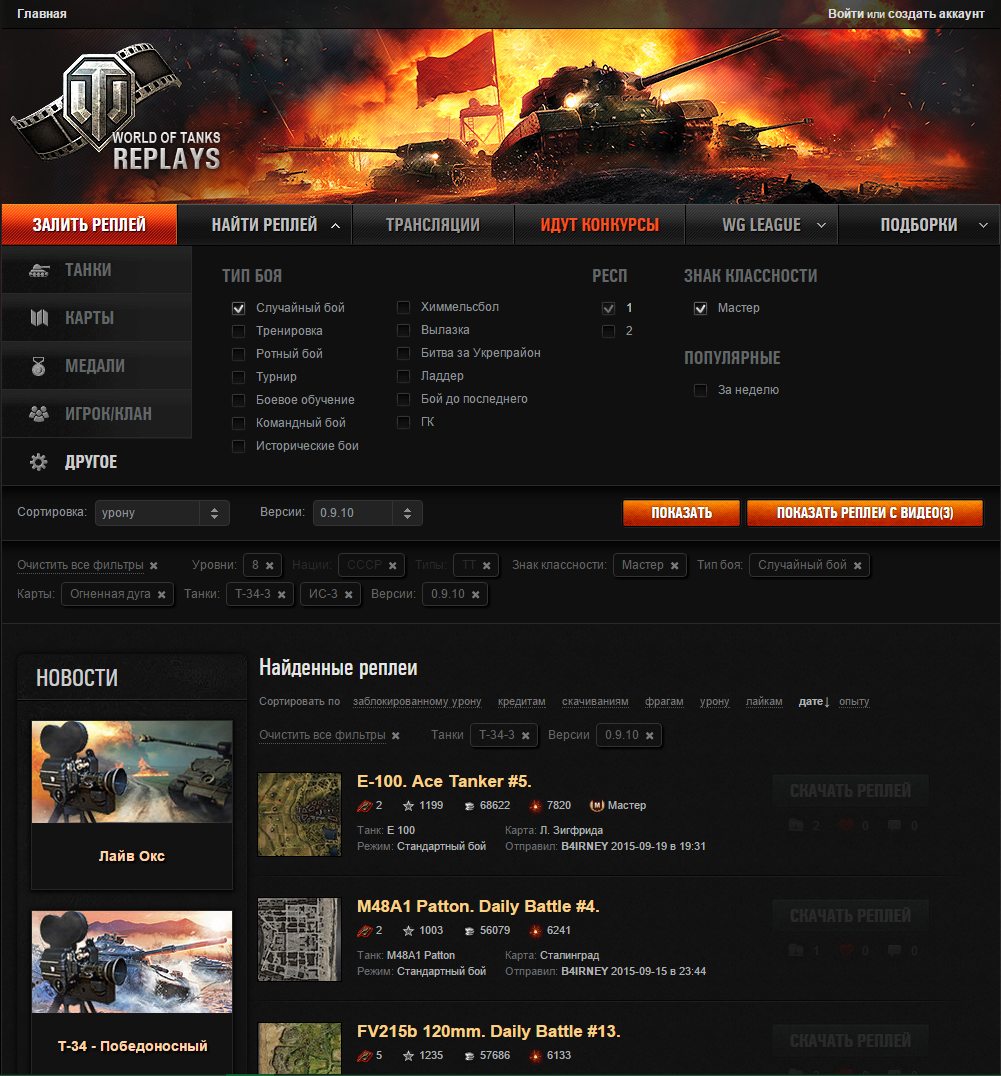Click Войти или создать аккаунт

pyautogui.click(x=906, y=14)
